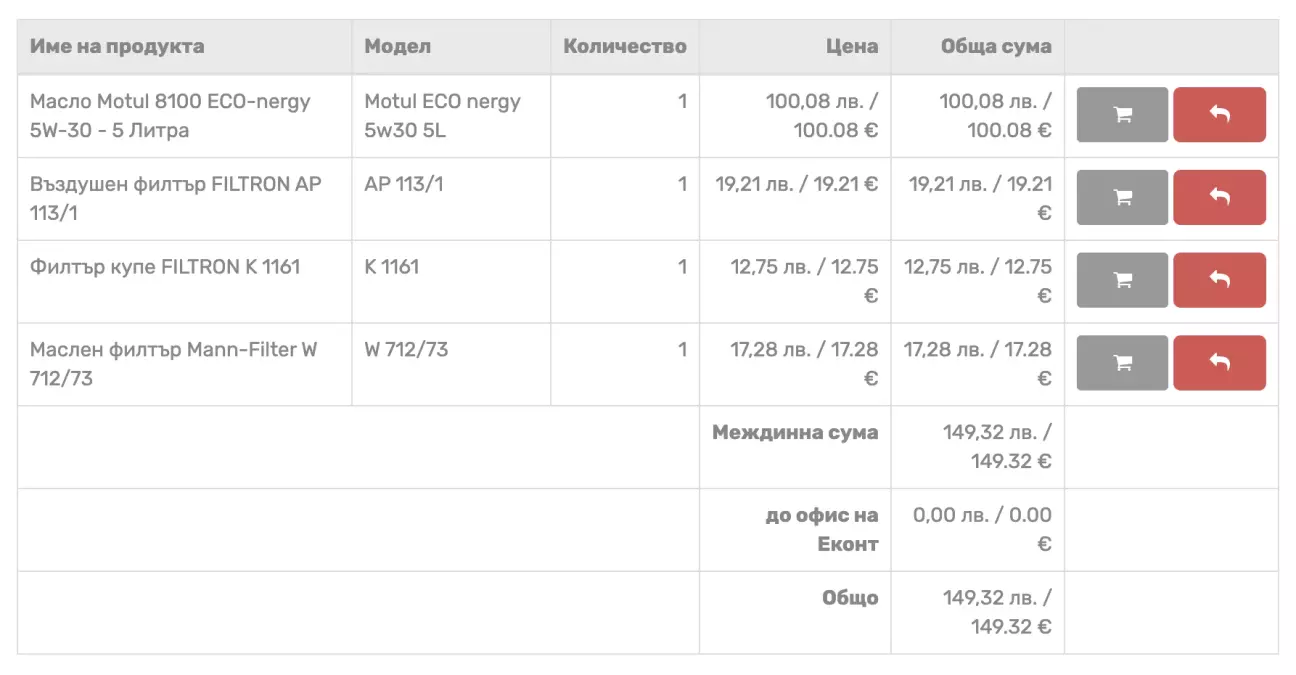The width and height of the screenshot is (1296, 675).
Task: Reorder Motul 8100 ECO-nergy oil via cart icon
Action: point(1122,115)
